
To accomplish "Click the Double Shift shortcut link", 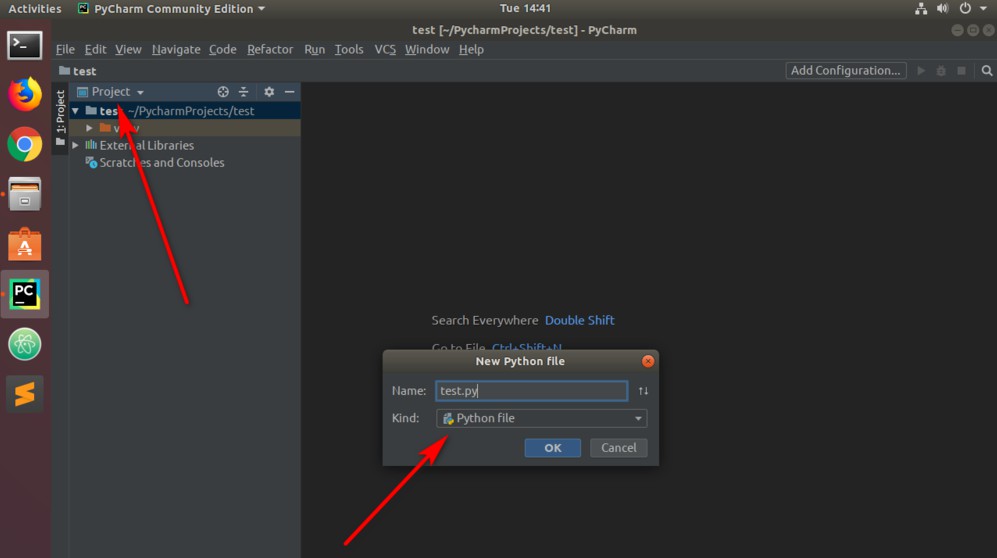I will coord(579,320).
